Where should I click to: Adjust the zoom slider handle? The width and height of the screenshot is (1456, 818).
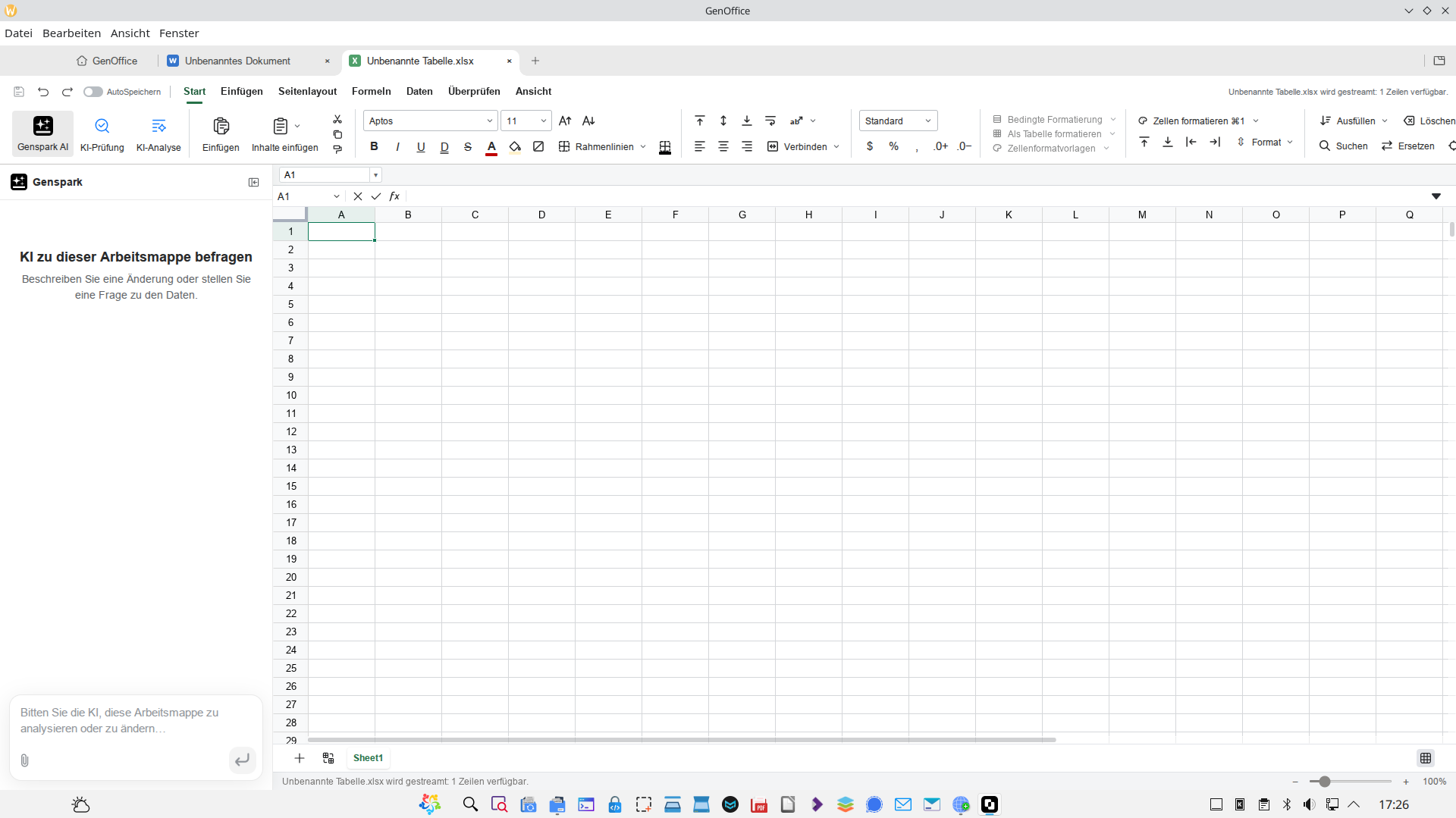pos(1324,782)
